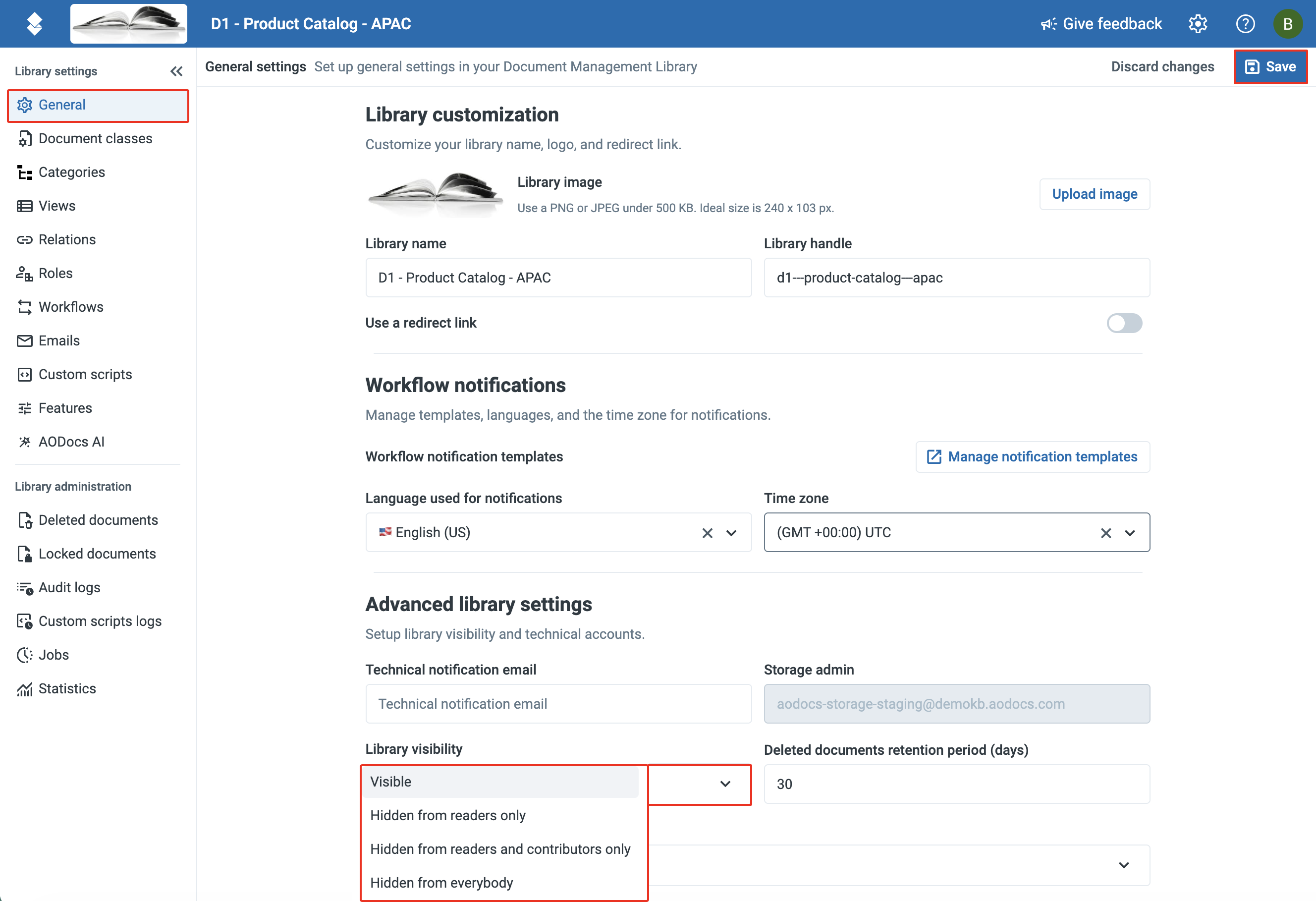Clear the notification language selection
Image resolution: width=1316 pixels, height=902 pixels.
(x=707, y=533)
